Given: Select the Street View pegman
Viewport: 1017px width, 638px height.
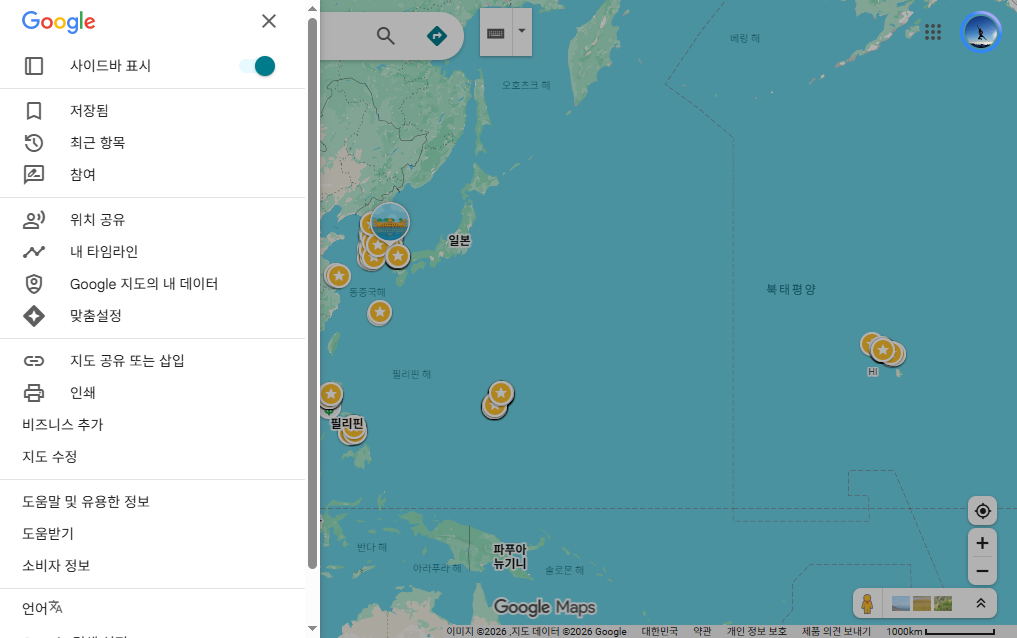Looking at the screenshot, I should coord(867,604).
